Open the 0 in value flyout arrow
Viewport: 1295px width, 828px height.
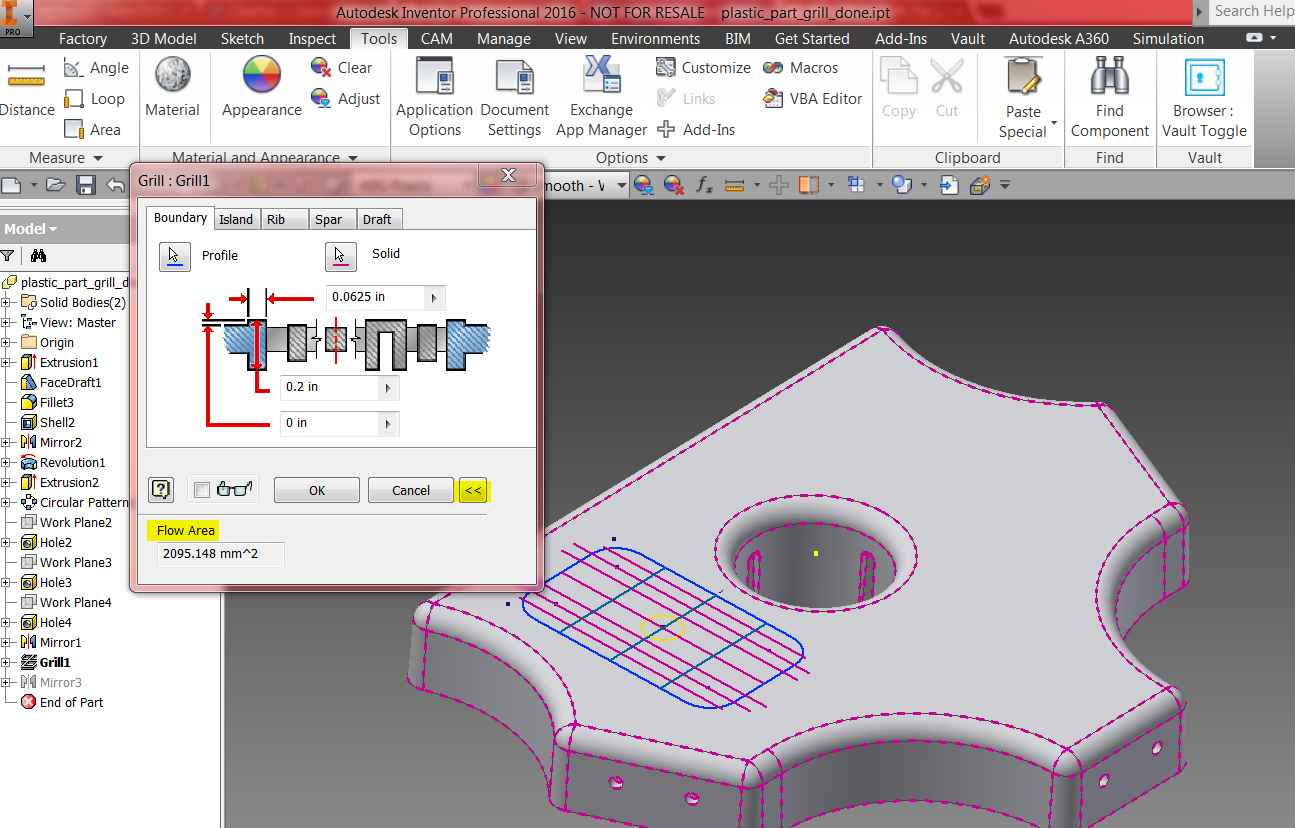click(x=388, y=424)
